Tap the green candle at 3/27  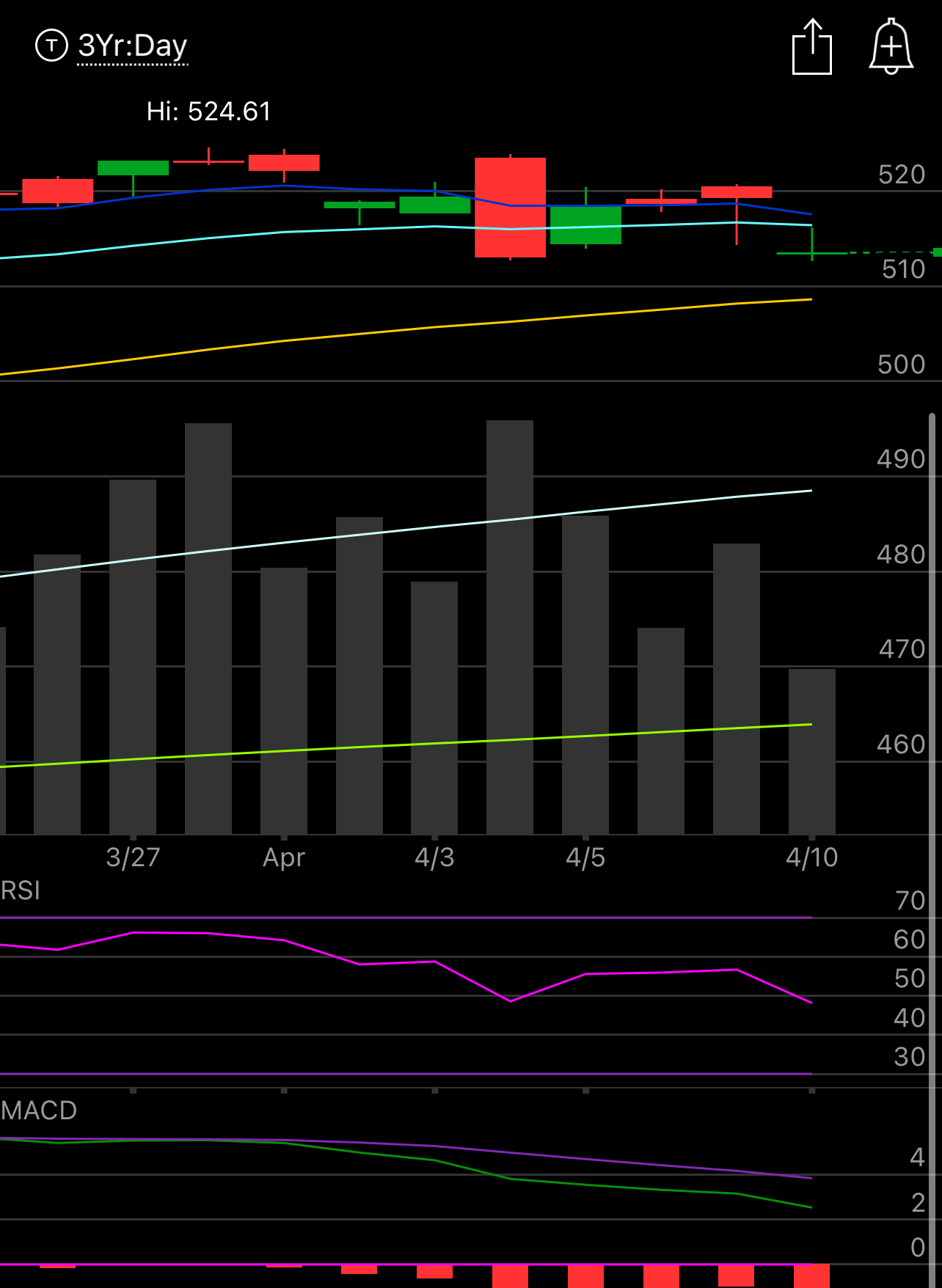point(133,169)
